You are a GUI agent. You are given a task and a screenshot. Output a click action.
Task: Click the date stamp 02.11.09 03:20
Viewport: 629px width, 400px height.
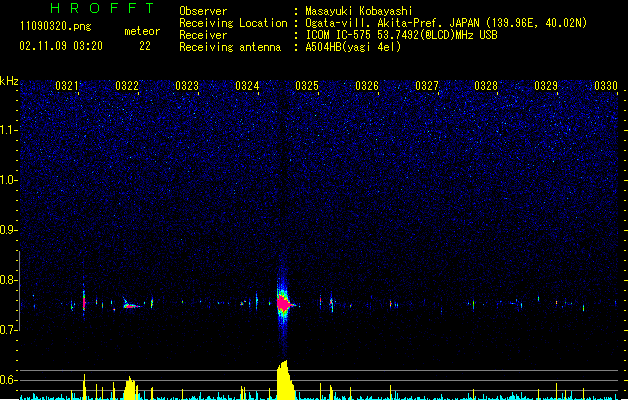point(61,46)
